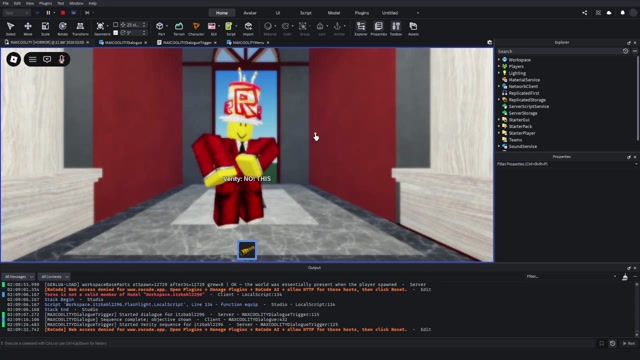Stop the playtest with the red stop button
Viewport: 640px width, 360px height.
[x=63, y=13]
